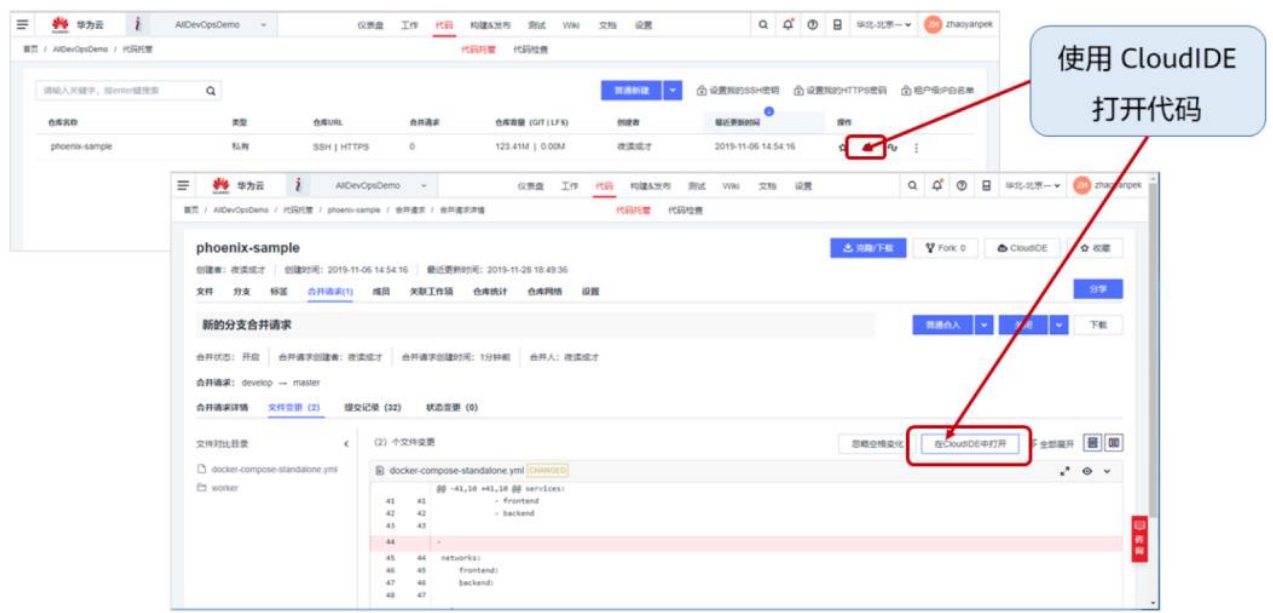The image size is (1273, 613).
Task: Open the global search magnifier icon
Action: pyautogui.click(x=763, y=24)
